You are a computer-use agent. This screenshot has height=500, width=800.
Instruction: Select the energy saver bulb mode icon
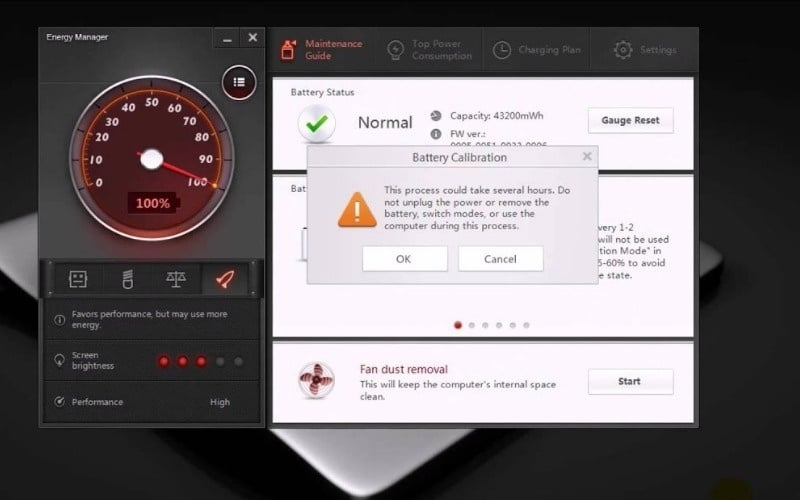(129, 279)
